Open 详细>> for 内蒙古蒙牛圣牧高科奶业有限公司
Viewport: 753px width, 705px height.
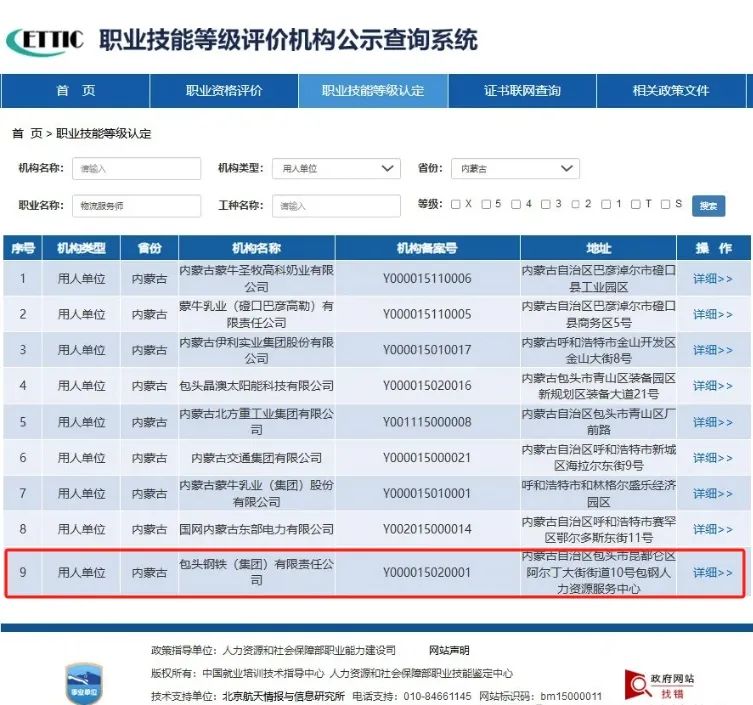[x=713, y=279]
